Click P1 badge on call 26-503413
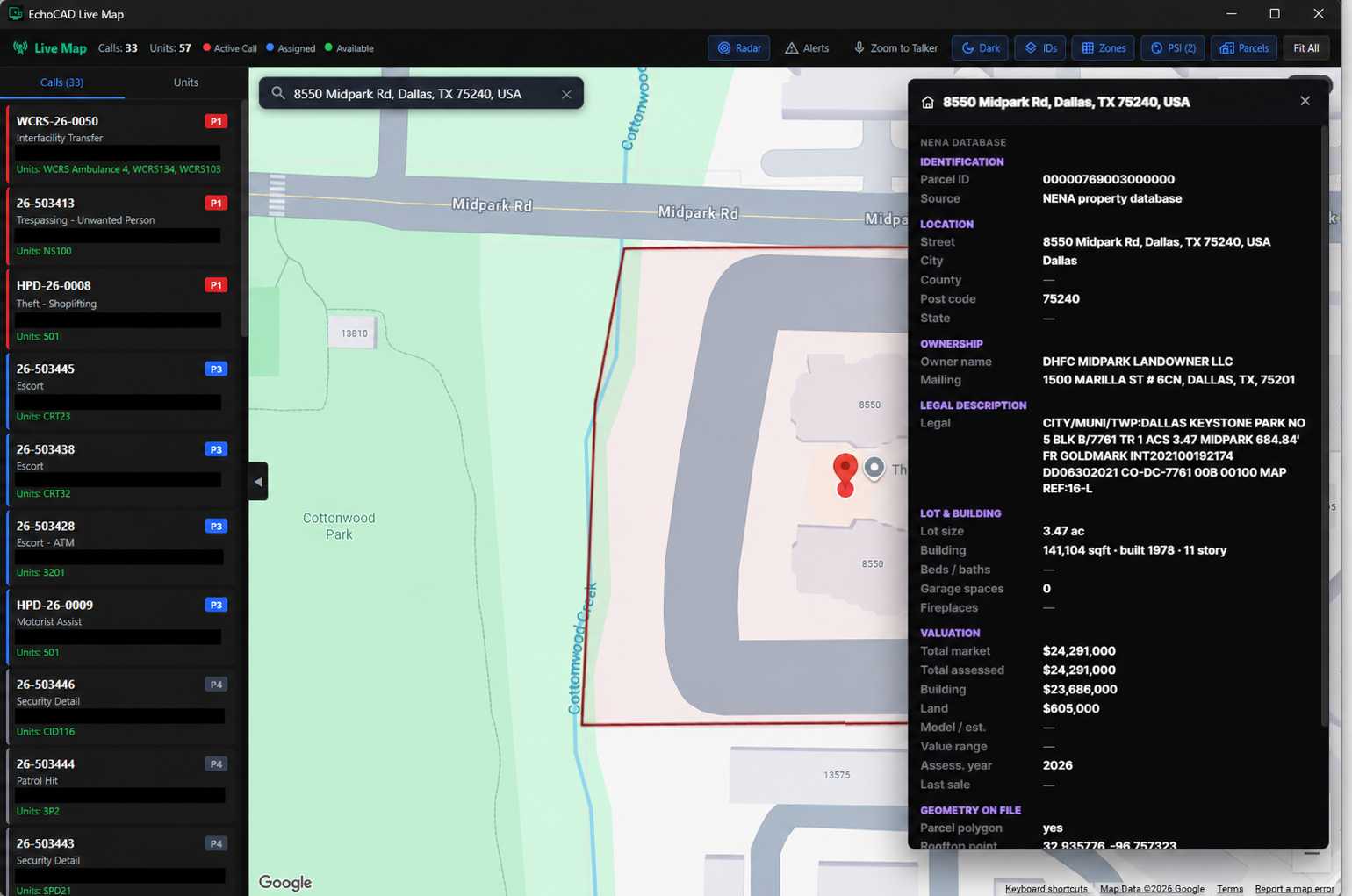The height and width of the screenshot is (896, 1352). tap(216, 203)
